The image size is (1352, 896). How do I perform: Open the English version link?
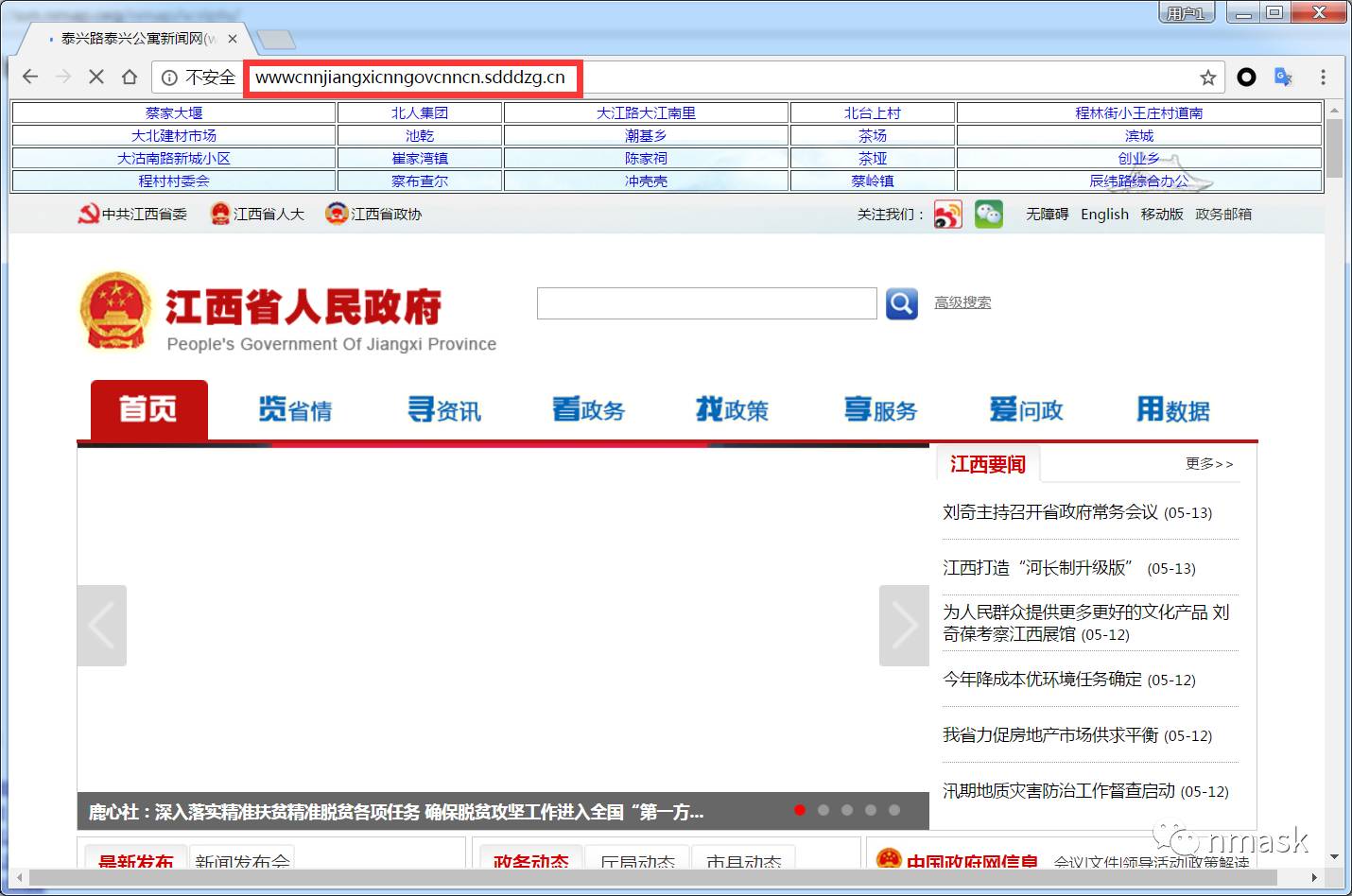click(x=1103, y=214)
